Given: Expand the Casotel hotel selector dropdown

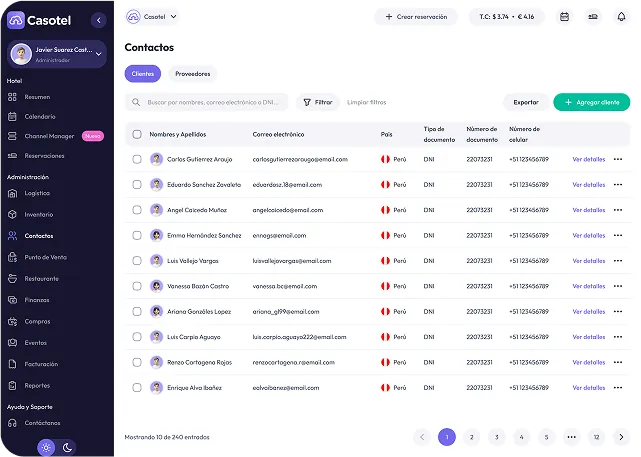Looking at the screenshot, I should (153, 16).
